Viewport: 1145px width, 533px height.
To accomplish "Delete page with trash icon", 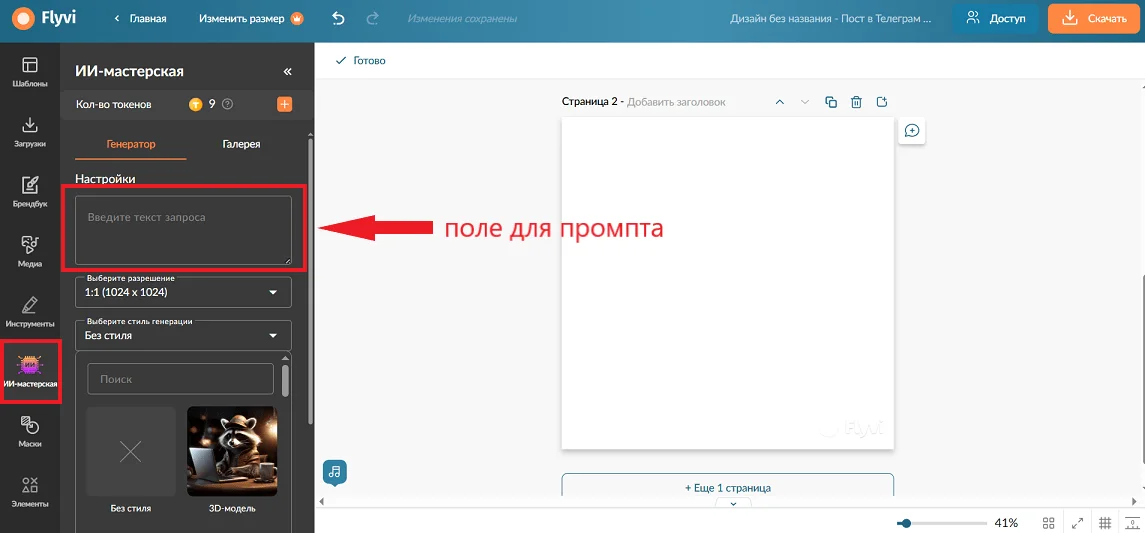I will [857, 102].
